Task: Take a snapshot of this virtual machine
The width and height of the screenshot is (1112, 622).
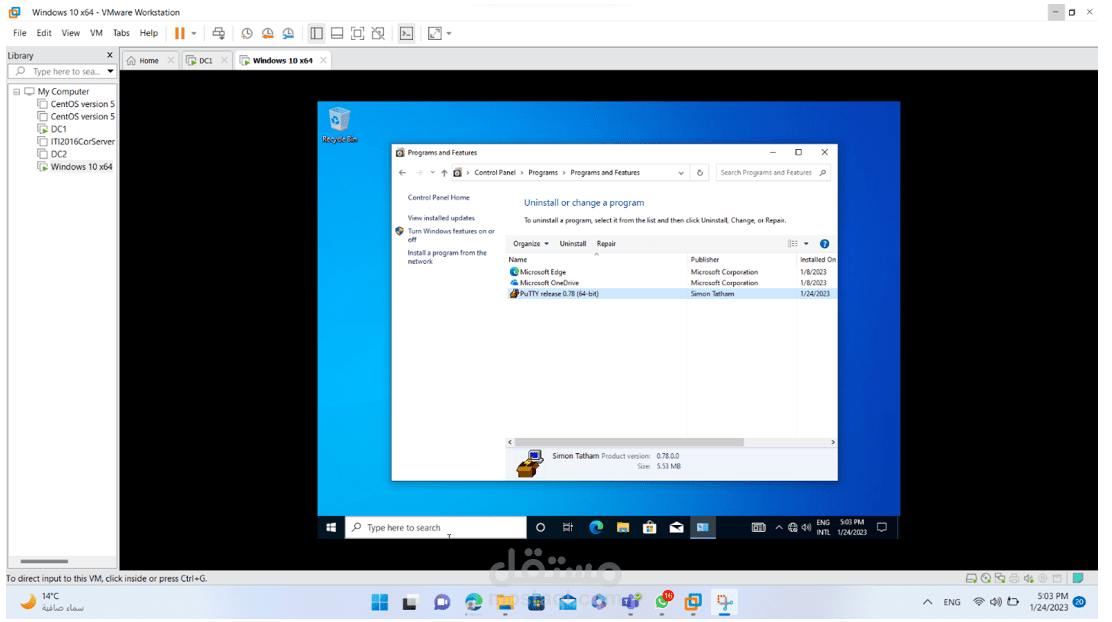Action: pos(247,33)
